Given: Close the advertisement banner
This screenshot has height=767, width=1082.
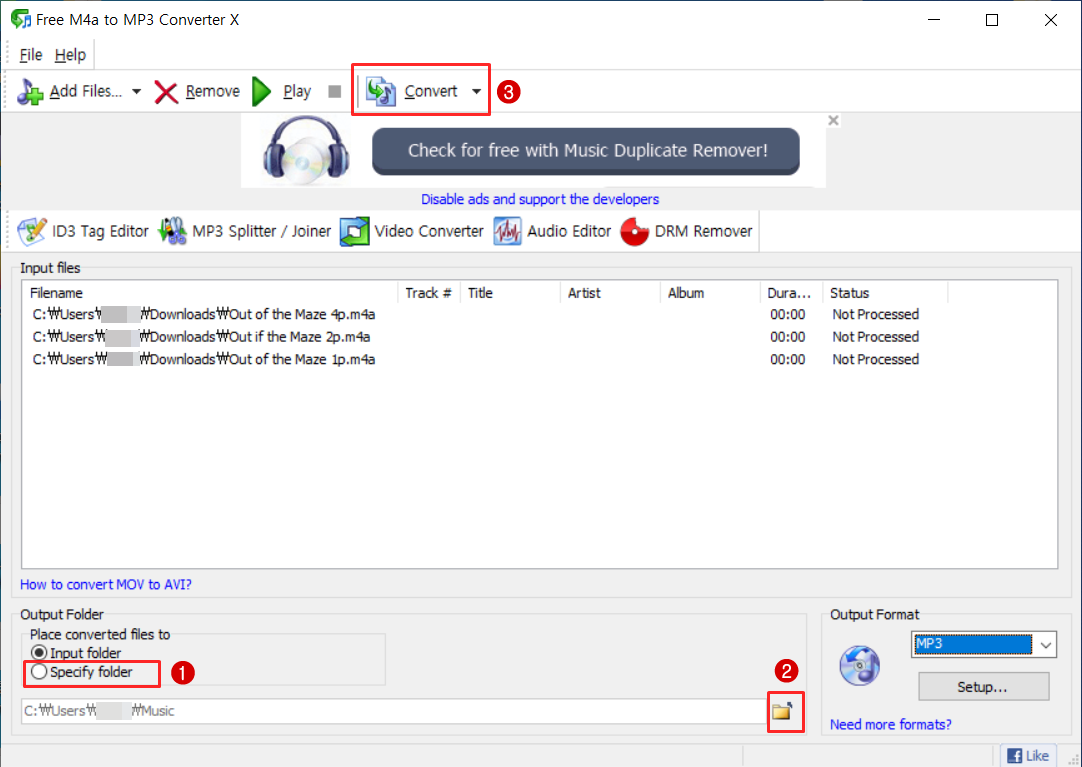Looking at the screenshot, I should (x=833, y=121).
